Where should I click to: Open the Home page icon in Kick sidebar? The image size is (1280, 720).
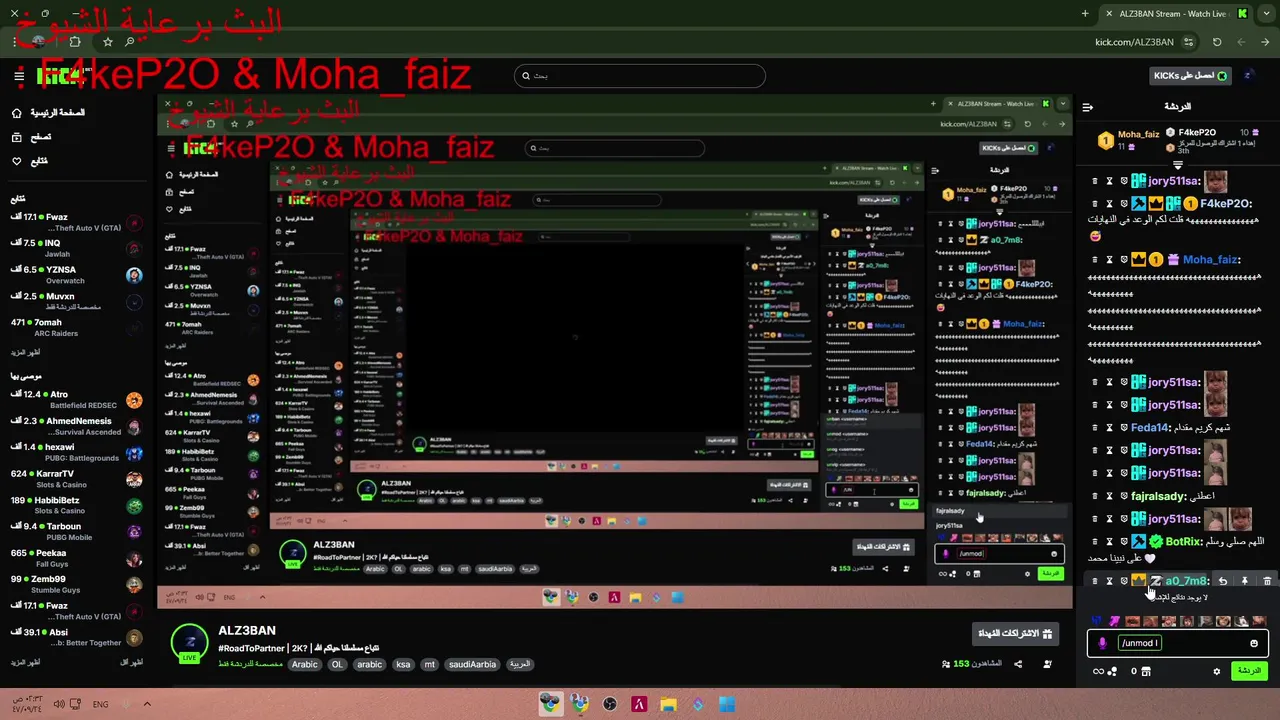16,113
